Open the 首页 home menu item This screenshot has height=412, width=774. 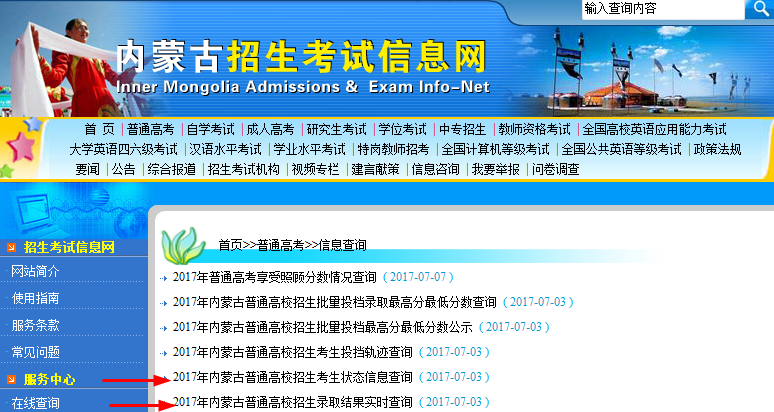(98, 129)
